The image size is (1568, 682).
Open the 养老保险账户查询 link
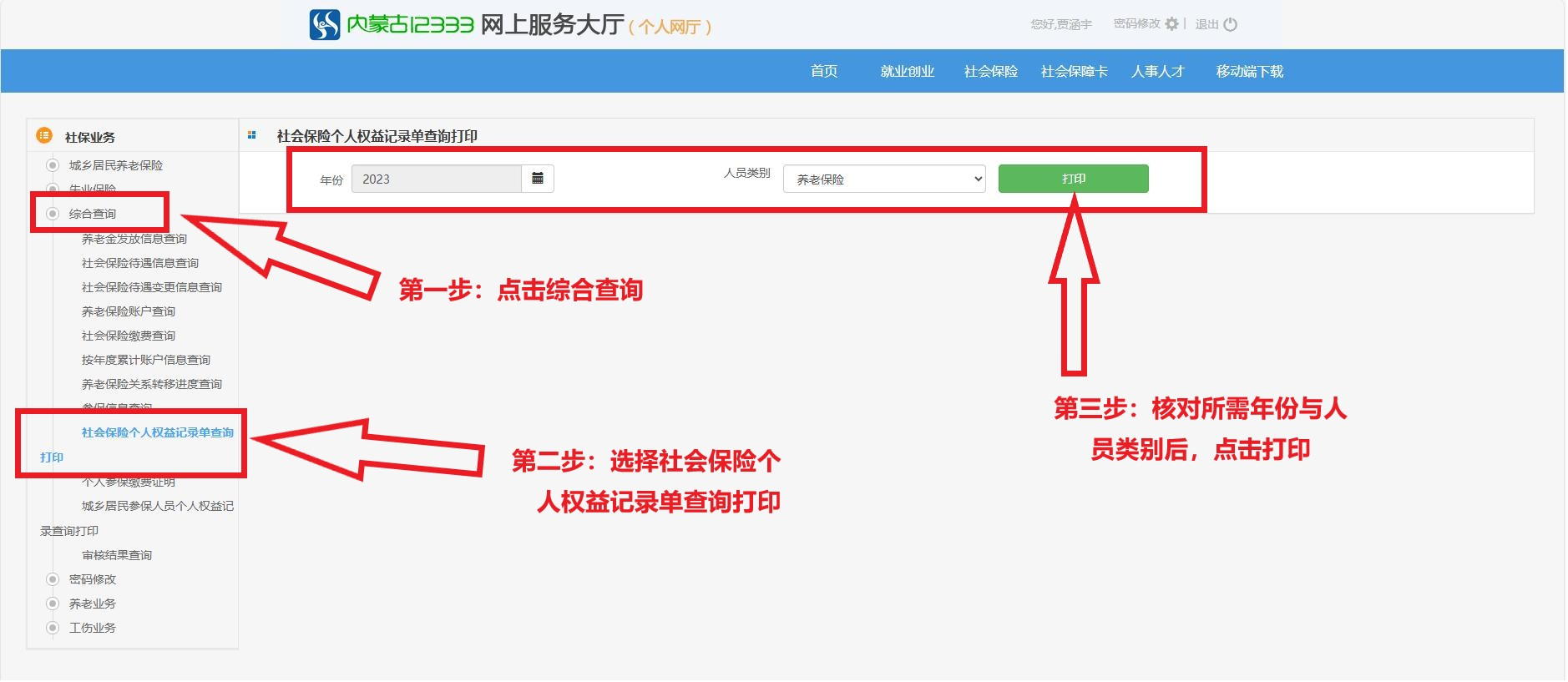point(129,311)
